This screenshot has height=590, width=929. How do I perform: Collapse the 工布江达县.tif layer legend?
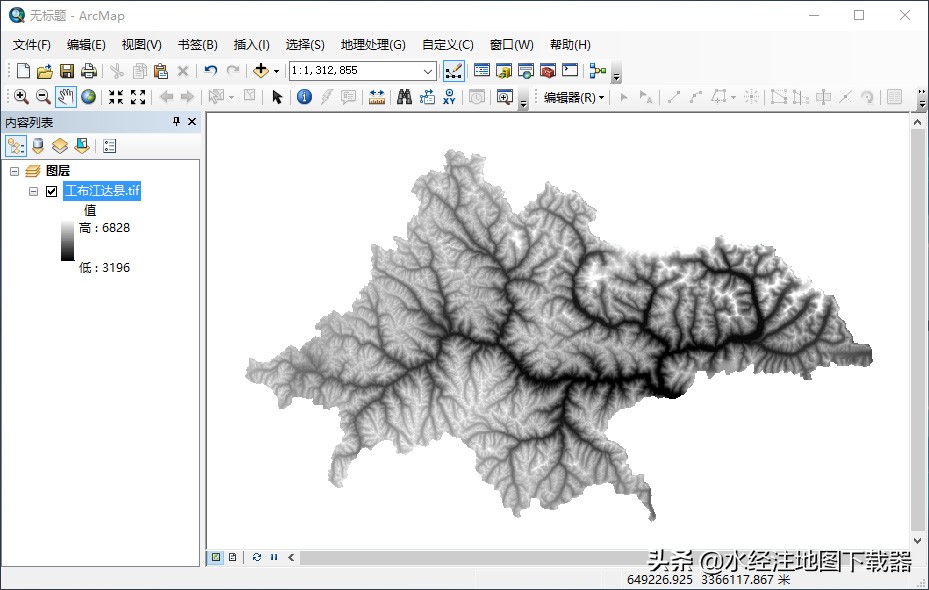pos(33,191)
